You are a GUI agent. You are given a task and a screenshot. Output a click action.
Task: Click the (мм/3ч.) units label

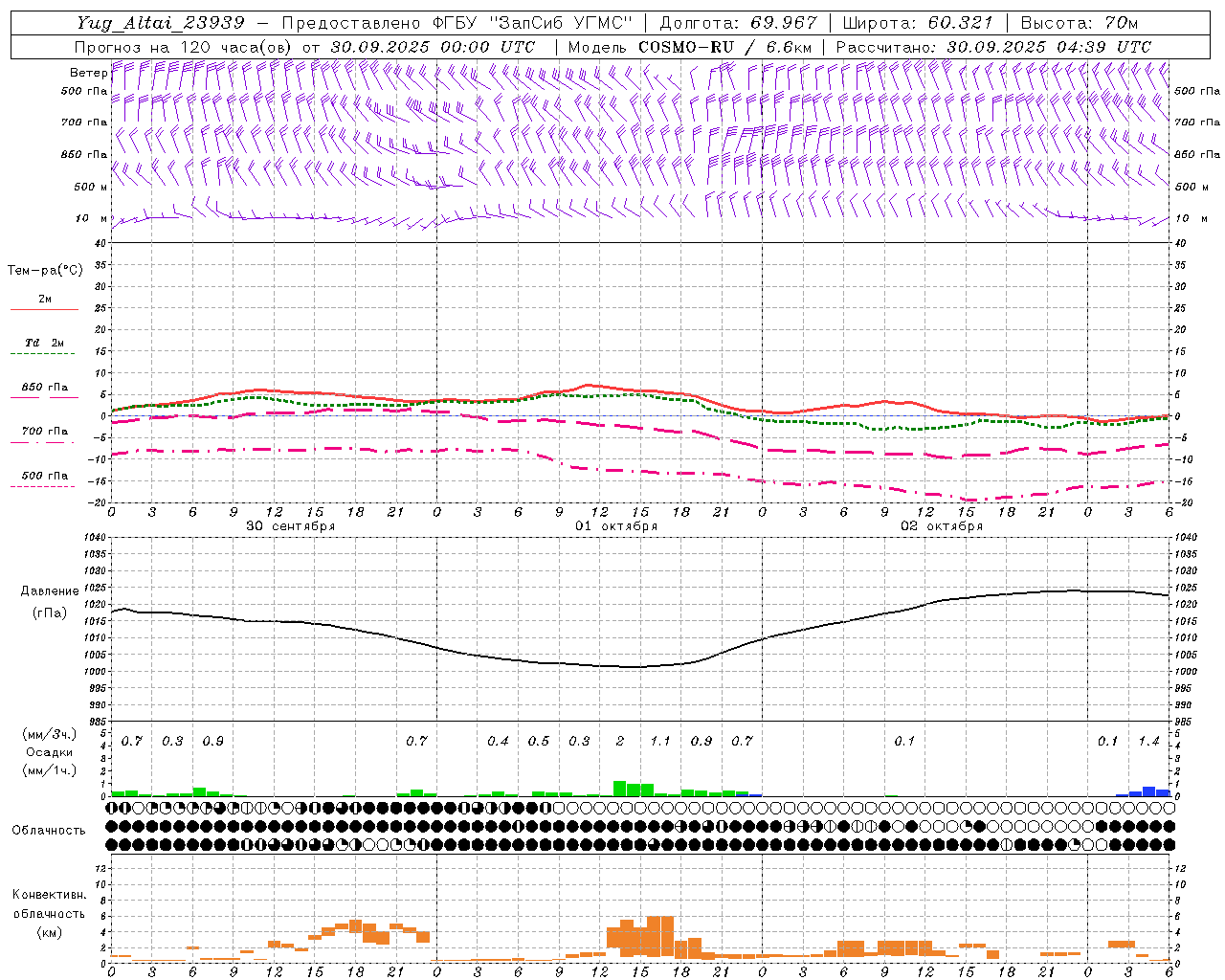click(50, 734)
